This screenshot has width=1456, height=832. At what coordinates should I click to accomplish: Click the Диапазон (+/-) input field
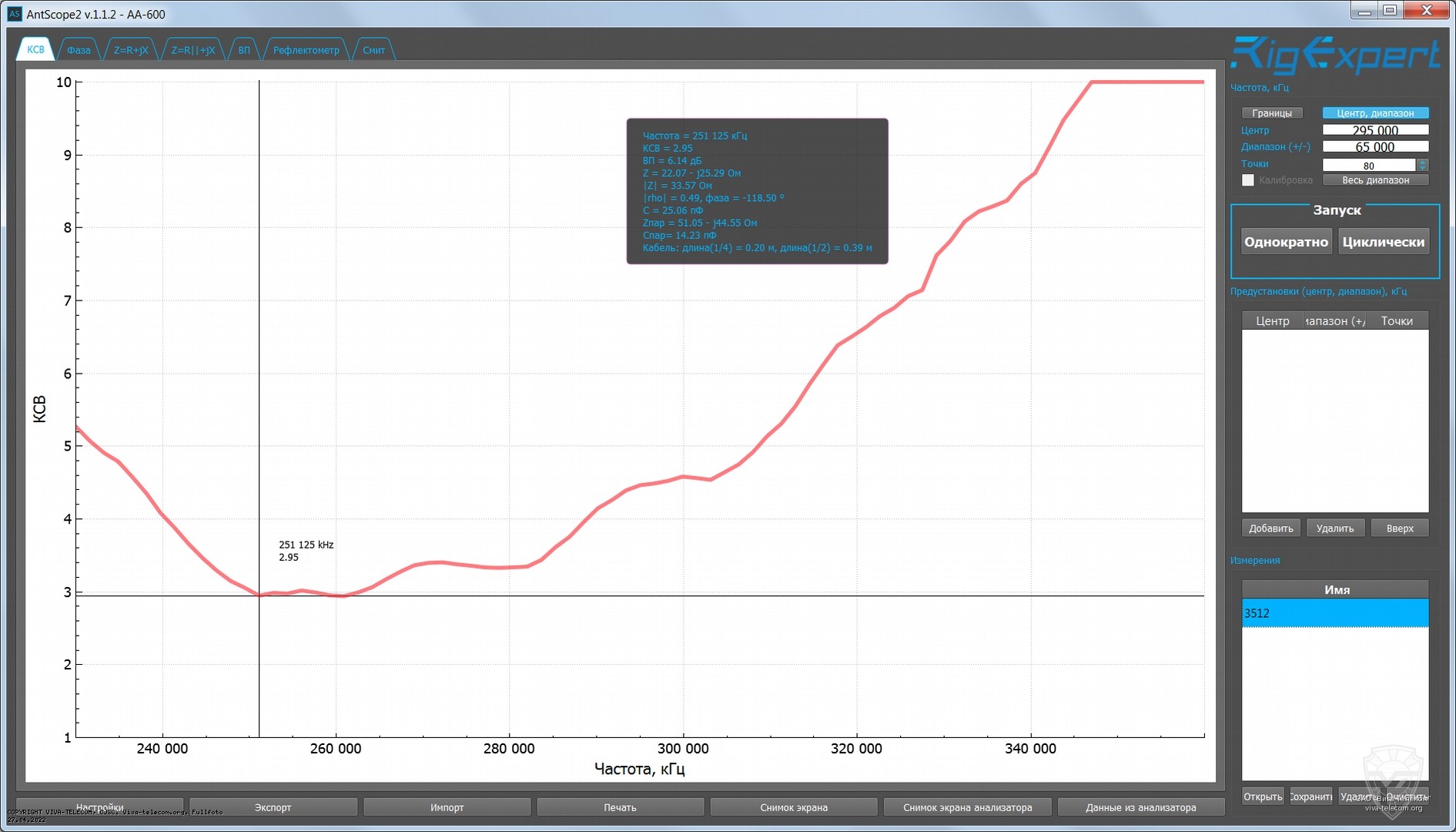point(1374,147)
